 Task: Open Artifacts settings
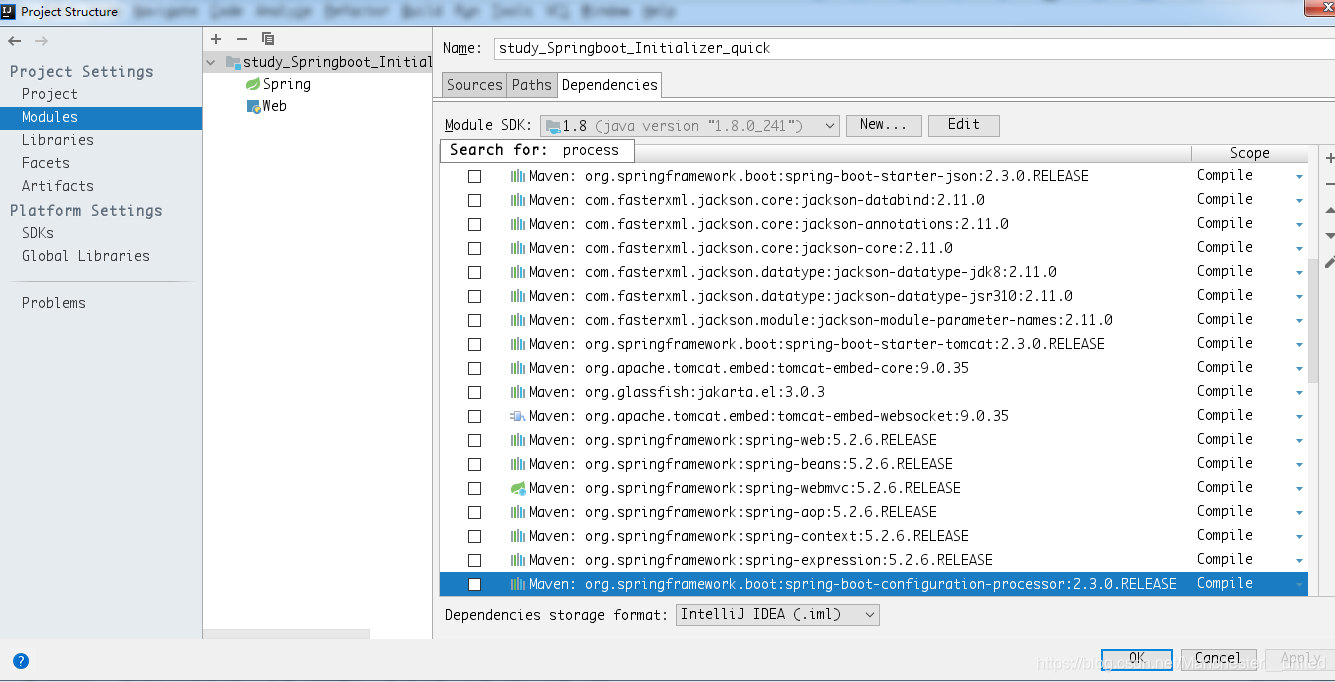pyautogui.click(x=58, y=186)
